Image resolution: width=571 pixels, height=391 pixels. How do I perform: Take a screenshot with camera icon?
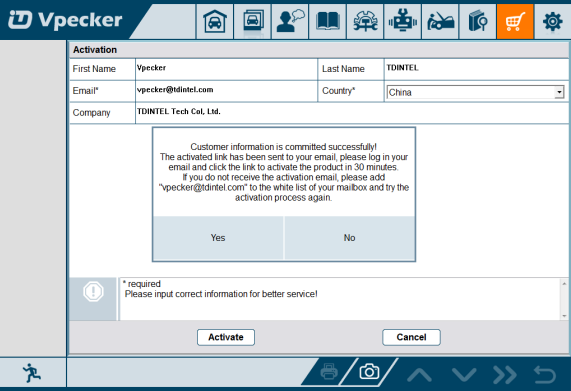click(369, 372)
